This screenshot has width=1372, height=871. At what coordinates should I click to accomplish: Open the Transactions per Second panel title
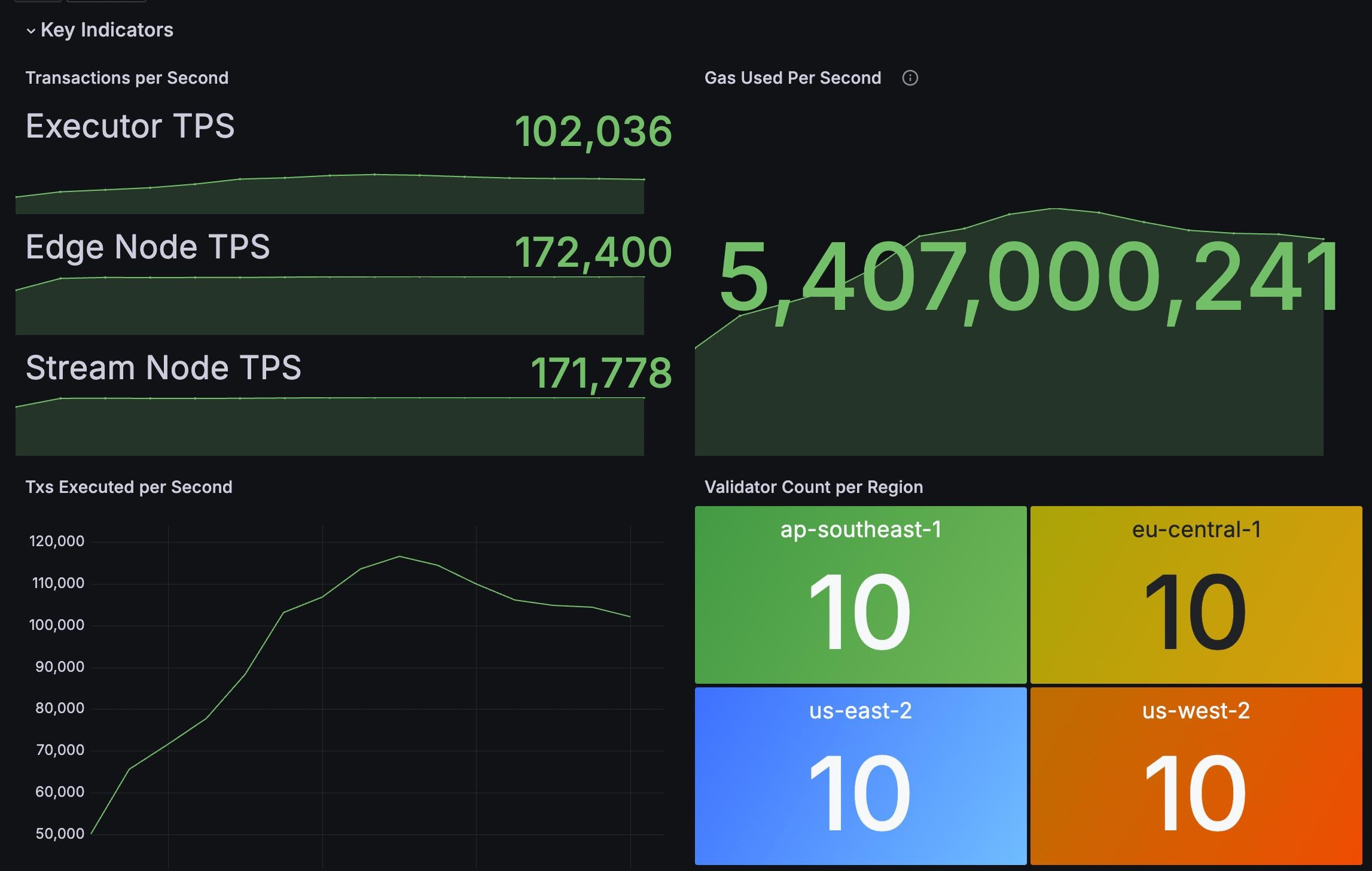[127, 78]
